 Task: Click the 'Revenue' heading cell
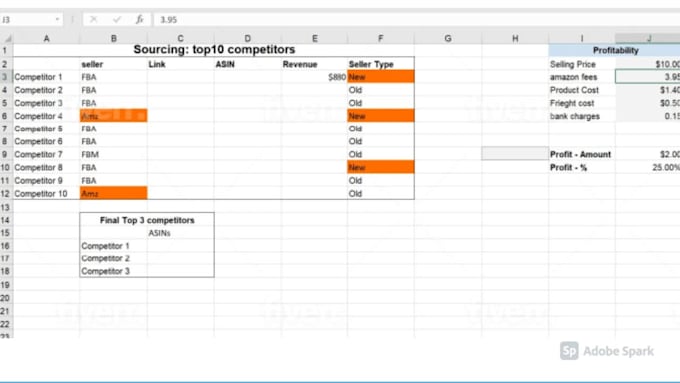point(314,64)
